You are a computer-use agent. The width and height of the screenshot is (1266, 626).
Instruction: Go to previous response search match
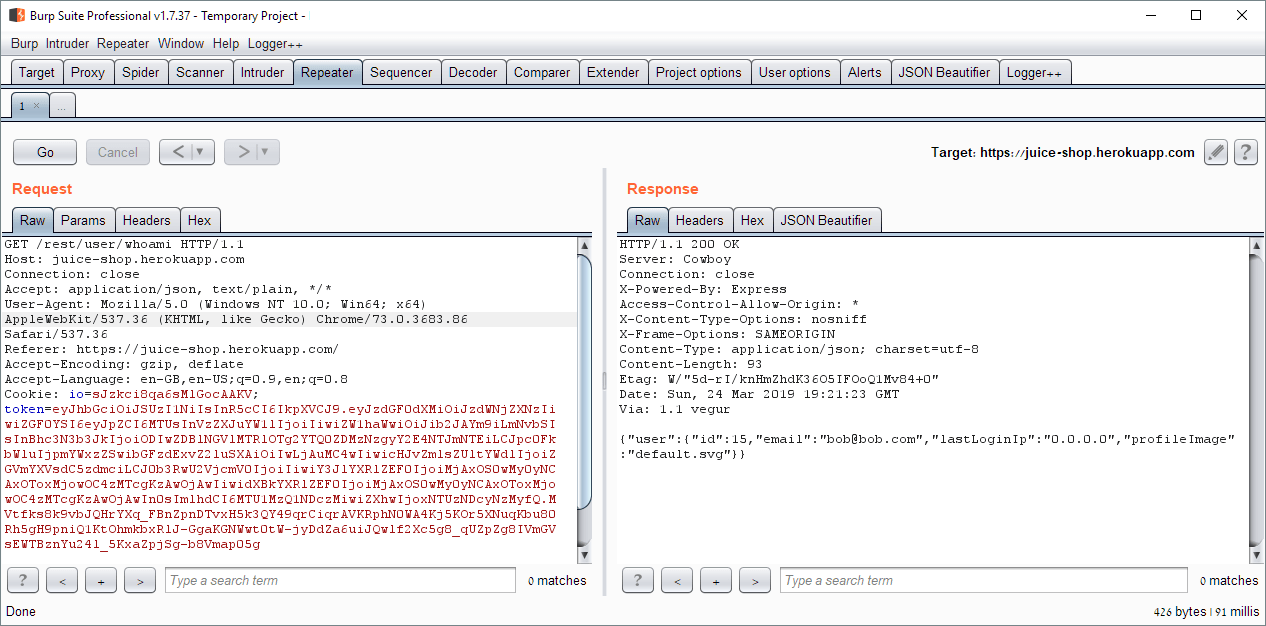pyautogui.click(x=677, y=580)
